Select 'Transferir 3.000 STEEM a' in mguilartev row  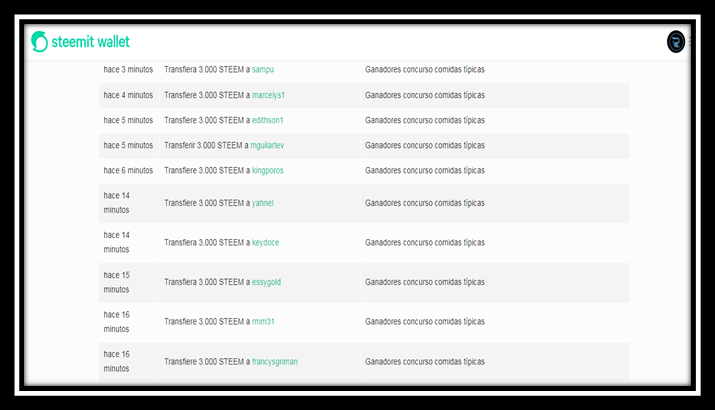point(206,145)
